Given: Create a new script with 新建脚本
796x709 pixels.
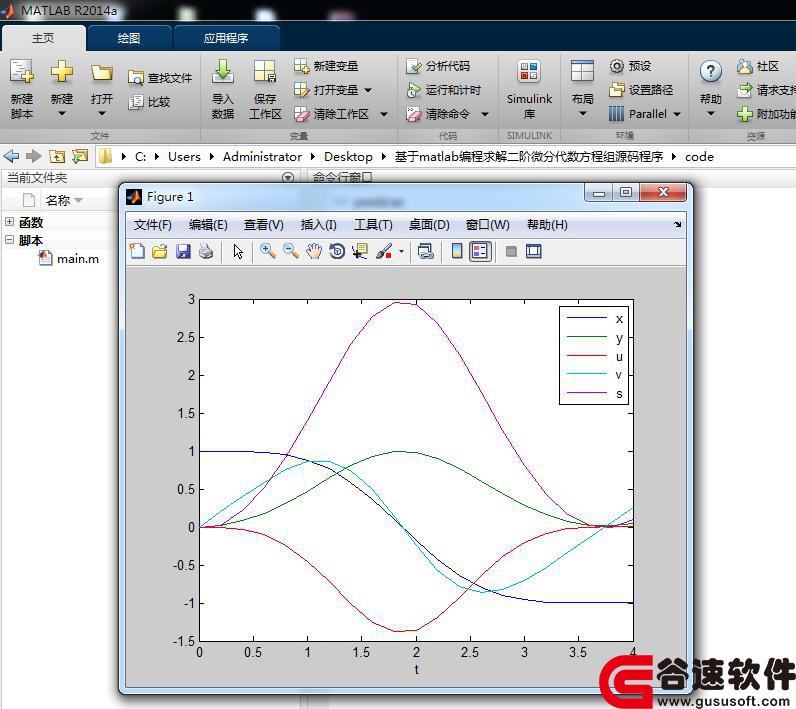Looking at the screenshot, I should (22, 89).
